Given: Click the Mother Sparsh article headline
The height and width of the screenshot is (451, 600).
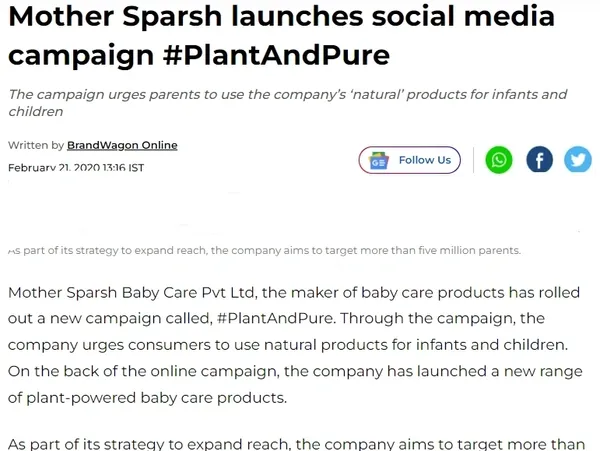Looking at the screenshot, I should (x=281, y=36).
